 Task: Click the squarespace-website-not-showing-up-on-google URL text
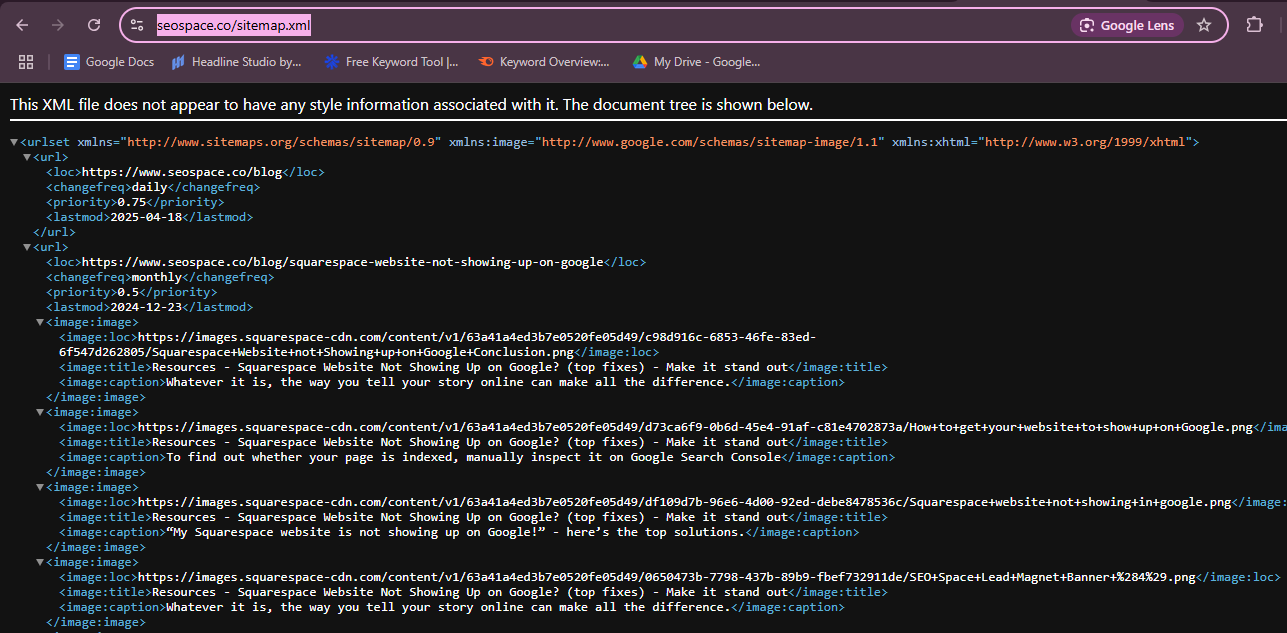[x=343, y=262]
